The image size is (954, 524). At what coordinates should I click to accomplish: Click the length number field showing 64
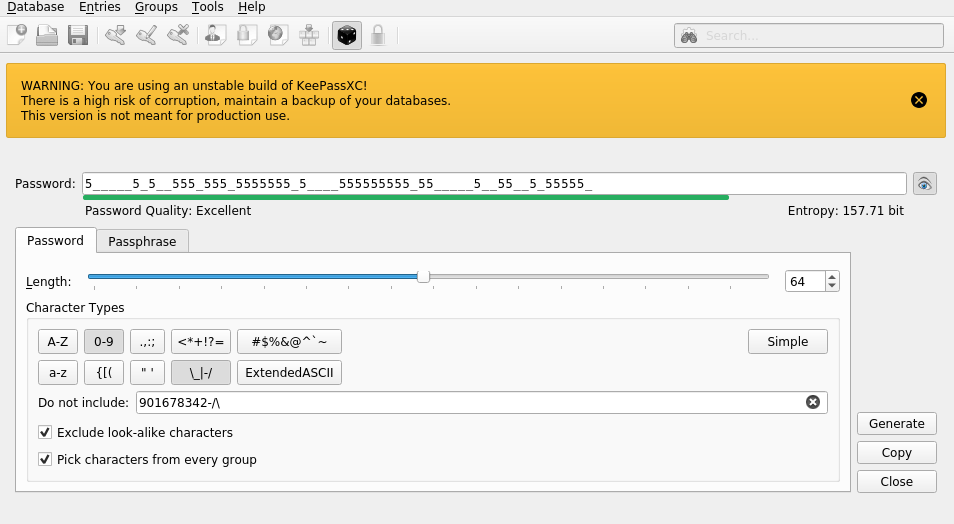pyautogui.click(x=806, y=281)
